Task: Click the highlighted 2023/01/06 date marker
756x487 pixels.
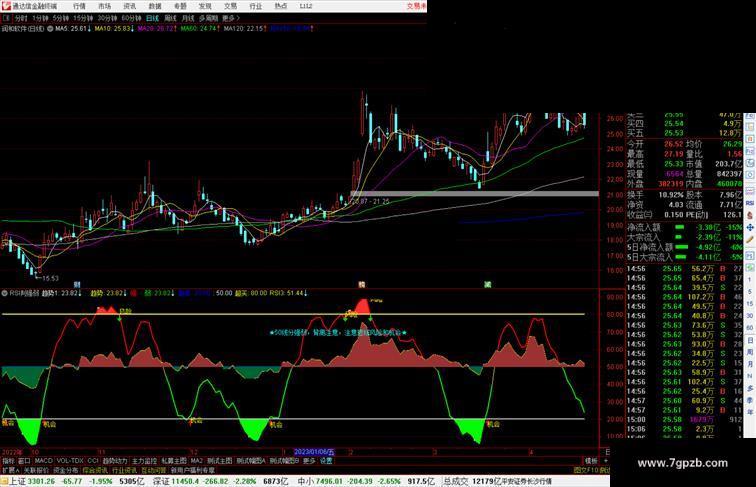Action: (x=313, y=452)
